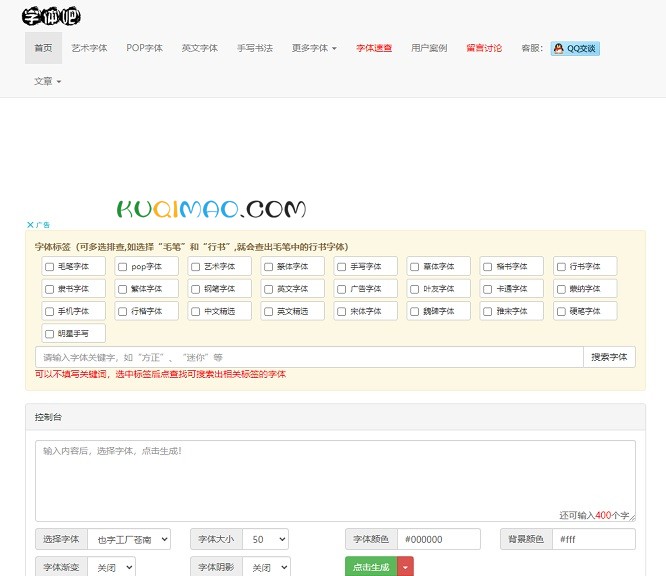Open 手写书法 in the navigation bar
This screenshot has width=666, height=576.
[255, 48]
